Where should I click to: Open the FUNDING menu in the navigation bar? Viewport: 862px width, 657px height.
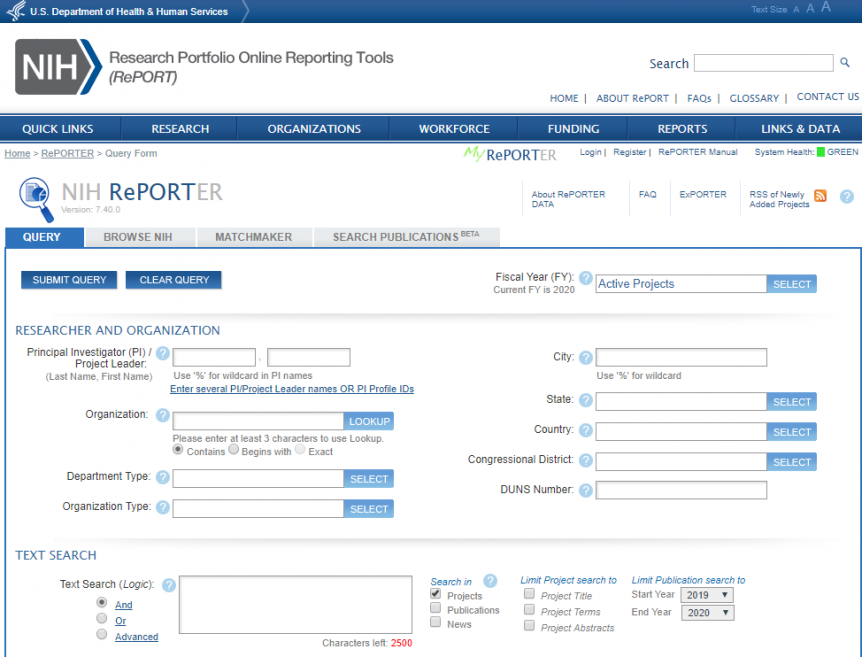(x=571, y=128)
